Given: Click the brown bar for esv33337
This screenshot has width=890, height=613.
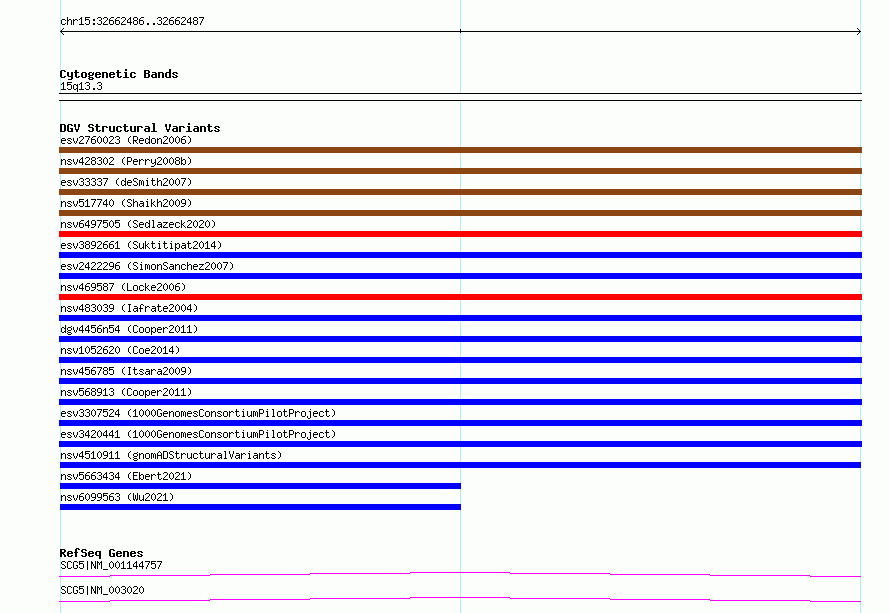Looking at the screenshot, I should pyautogui.click(x=460, y=192).
